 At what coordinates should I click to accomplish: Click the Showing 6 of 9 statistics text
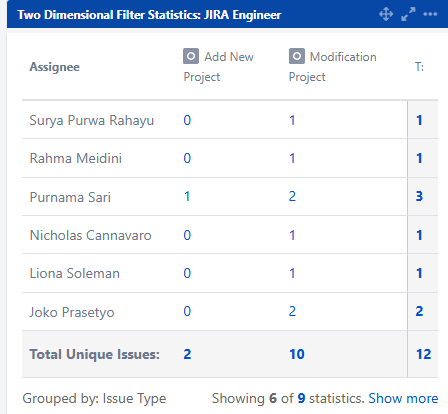(x=289, y=398)
